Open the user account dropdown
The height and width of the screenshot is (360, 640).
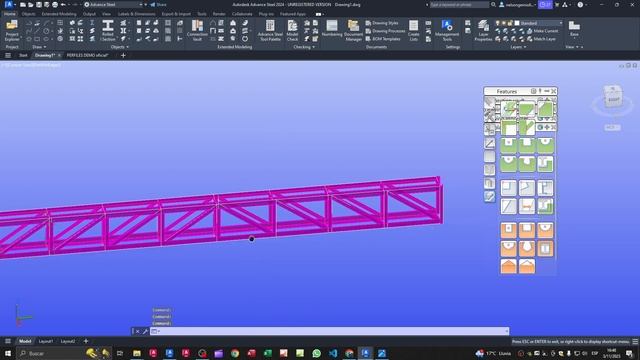(x=518, y=4)
